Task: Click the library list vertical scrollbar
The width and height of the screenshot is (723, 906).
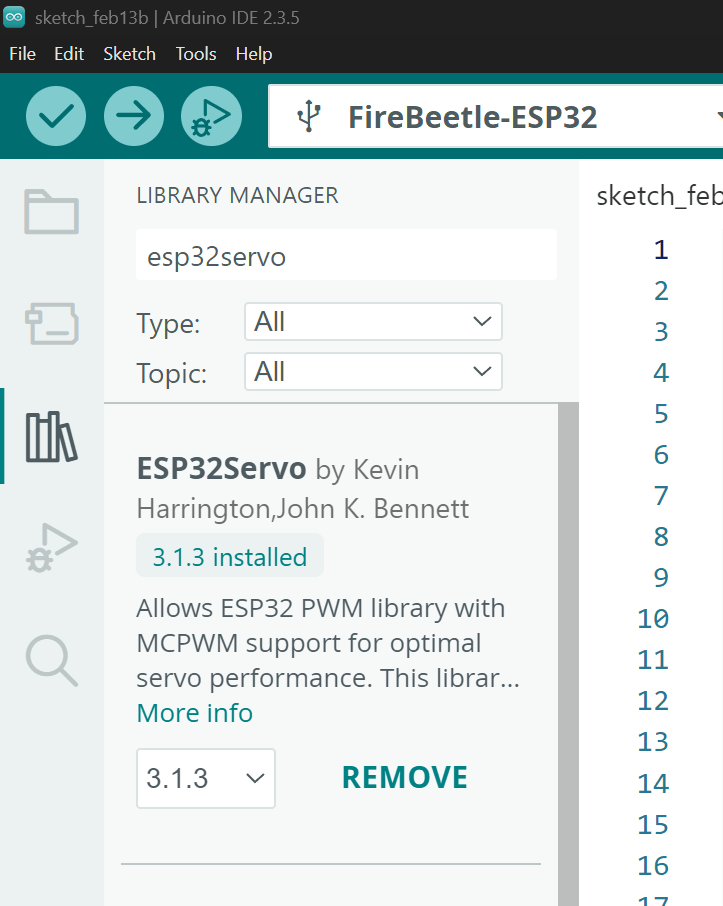Action: [x=568, y=600]
